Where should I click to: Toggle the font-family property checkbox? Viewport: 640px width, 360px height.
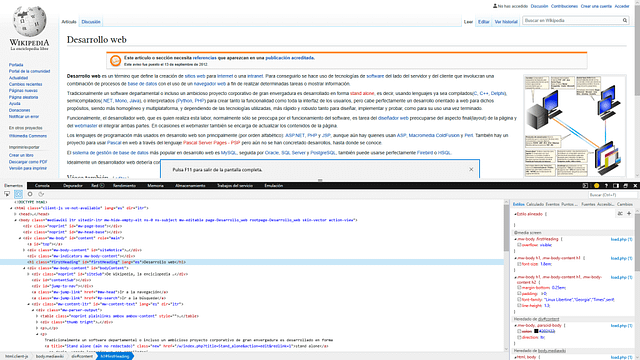pos(520,300)
